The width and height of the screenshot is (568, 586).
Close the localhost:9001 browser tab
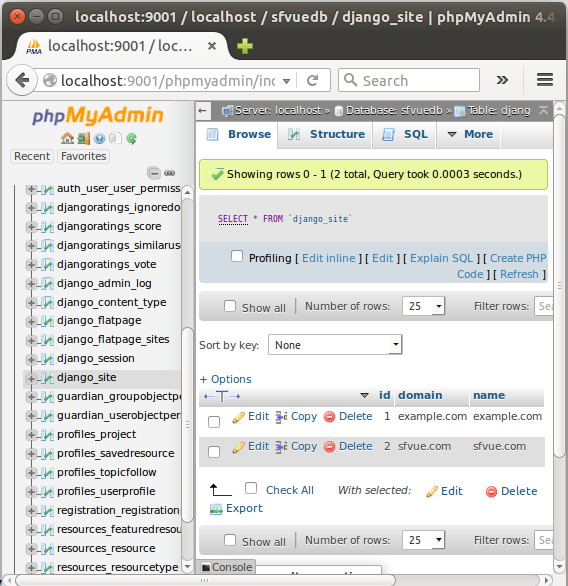tap(212, 46)
